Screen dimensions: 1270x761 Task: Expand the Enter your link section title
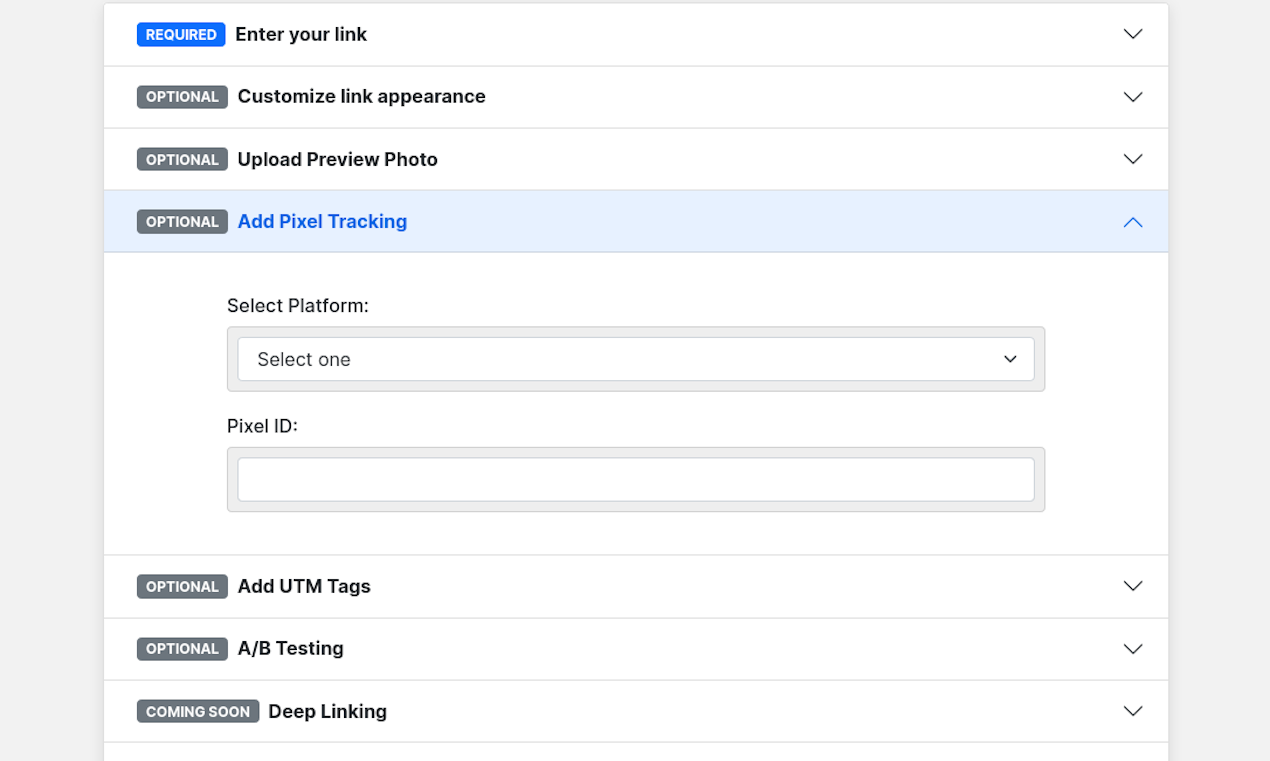[301, 34]
